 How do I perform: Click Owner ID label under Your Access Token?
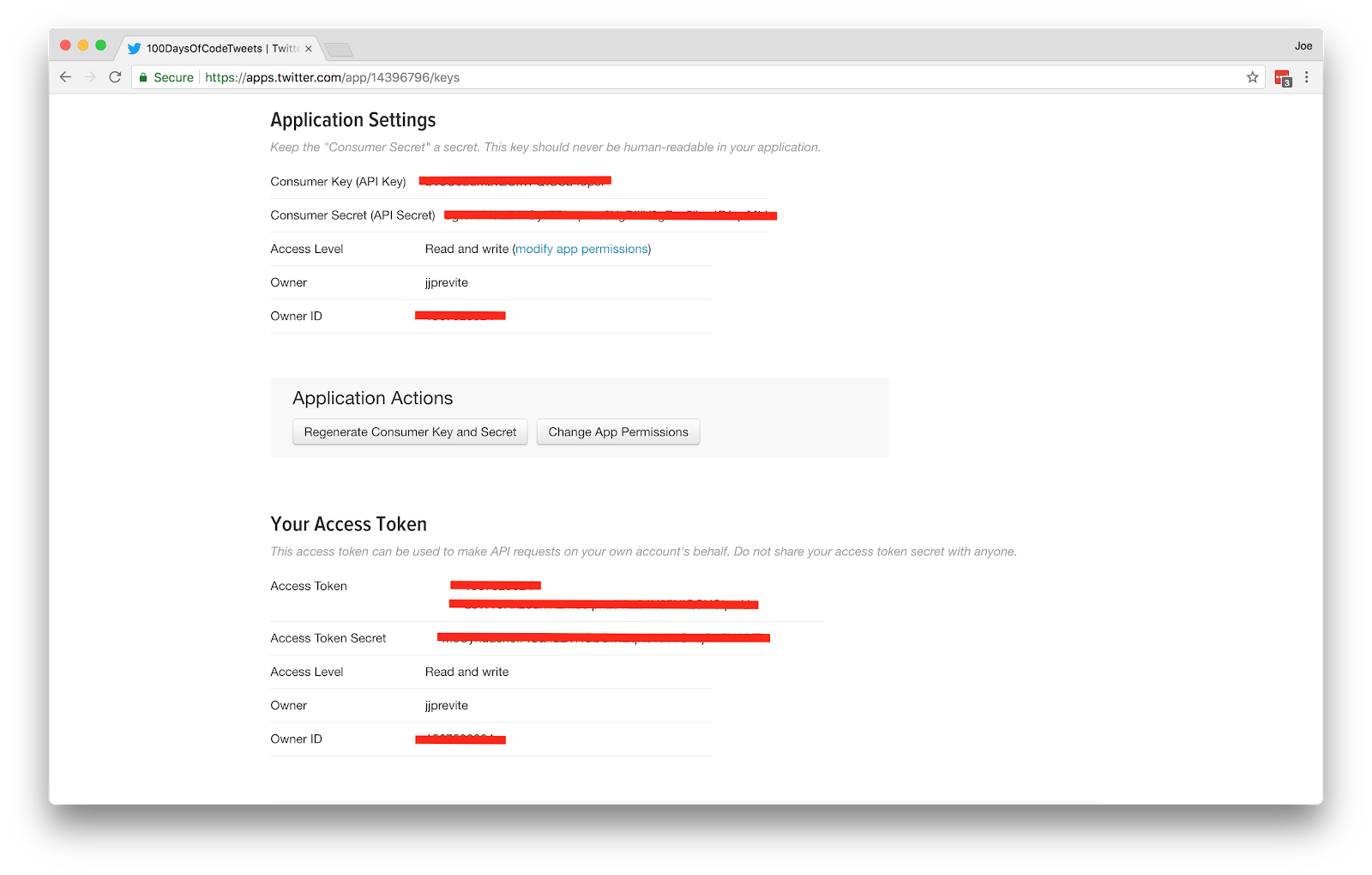pos(297,739)
